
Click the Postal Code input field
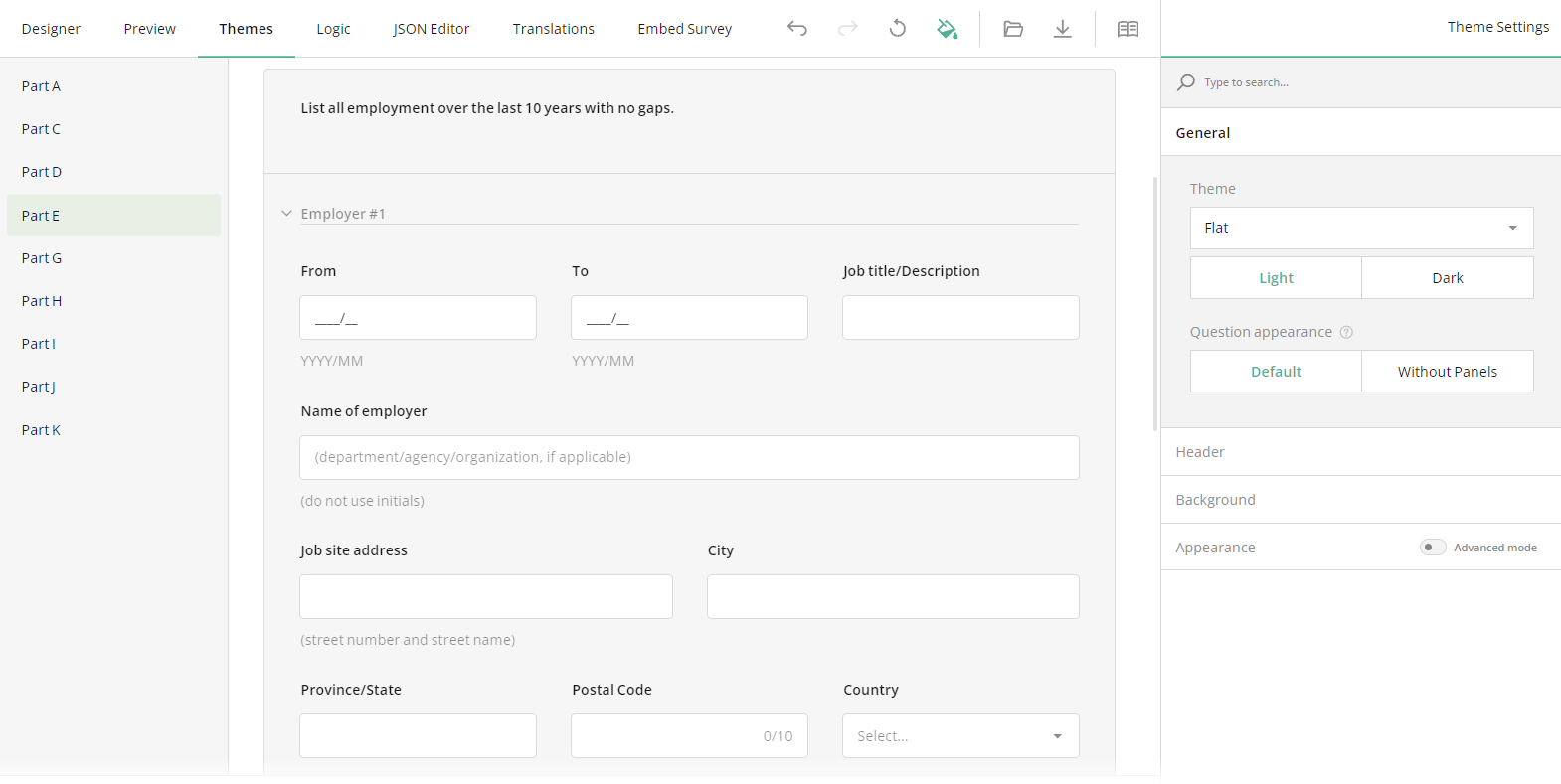click(689, 736)
